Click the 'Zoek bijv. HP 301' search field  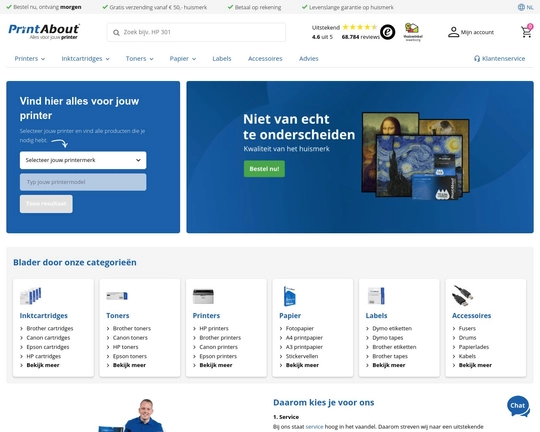[196, 32]
